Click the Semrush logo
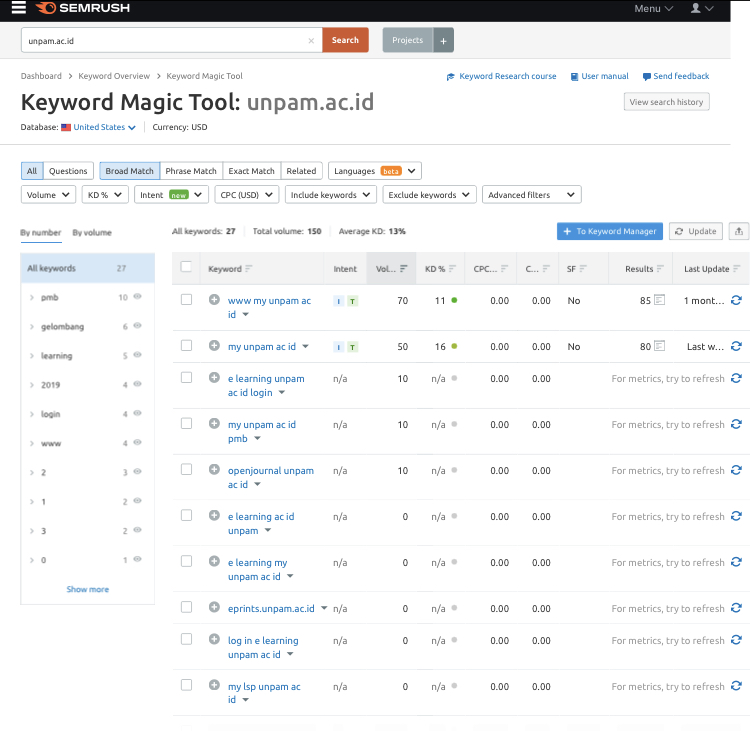 click(x=83, y=8)
